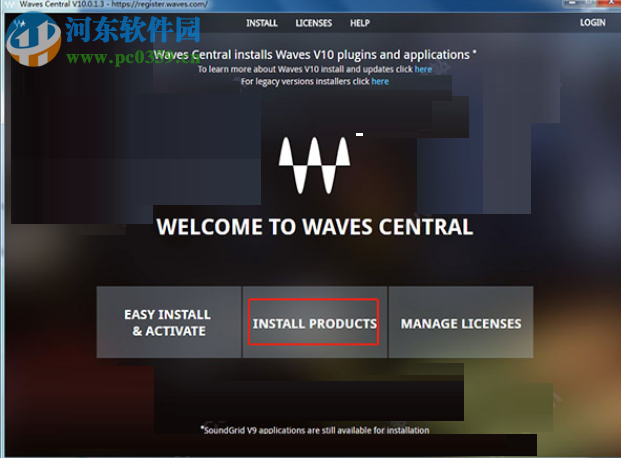The image size is (621, 458).
Task: Click 'Waves Central installs Waves V10 plugins' text
Action: click(314, 55)
